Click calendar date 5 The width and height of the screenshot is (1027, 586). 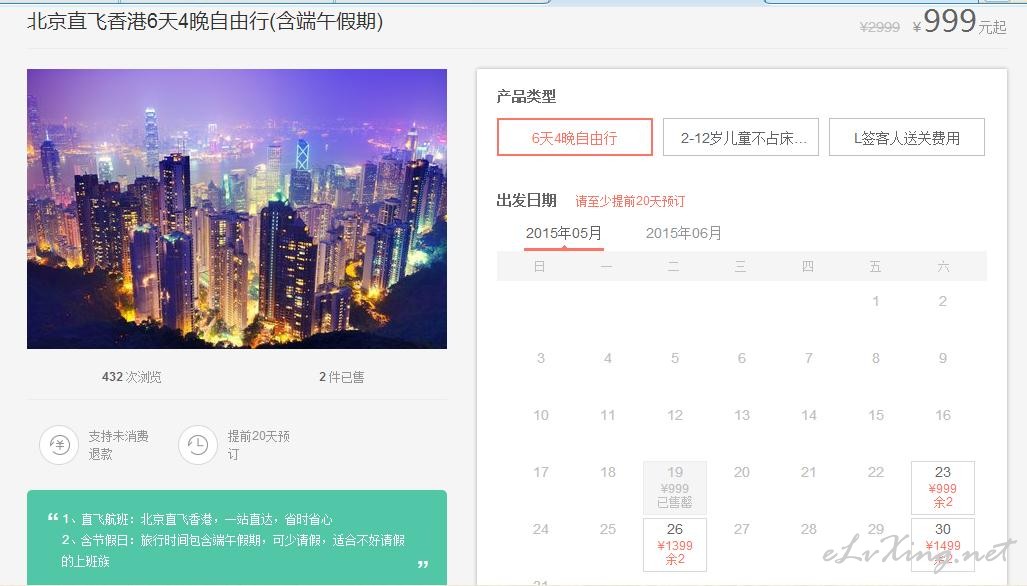coord(675,358)
